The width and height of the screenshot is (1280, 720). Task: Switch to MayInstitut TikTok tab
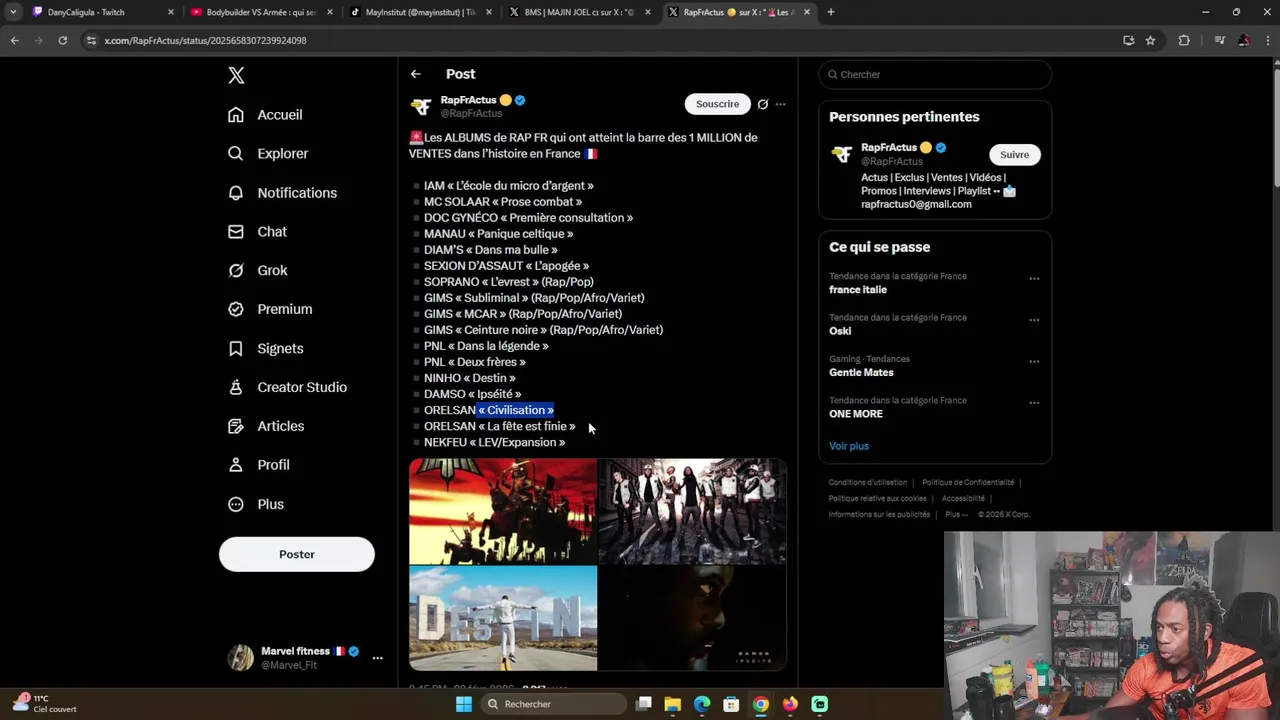click(419, 12)
